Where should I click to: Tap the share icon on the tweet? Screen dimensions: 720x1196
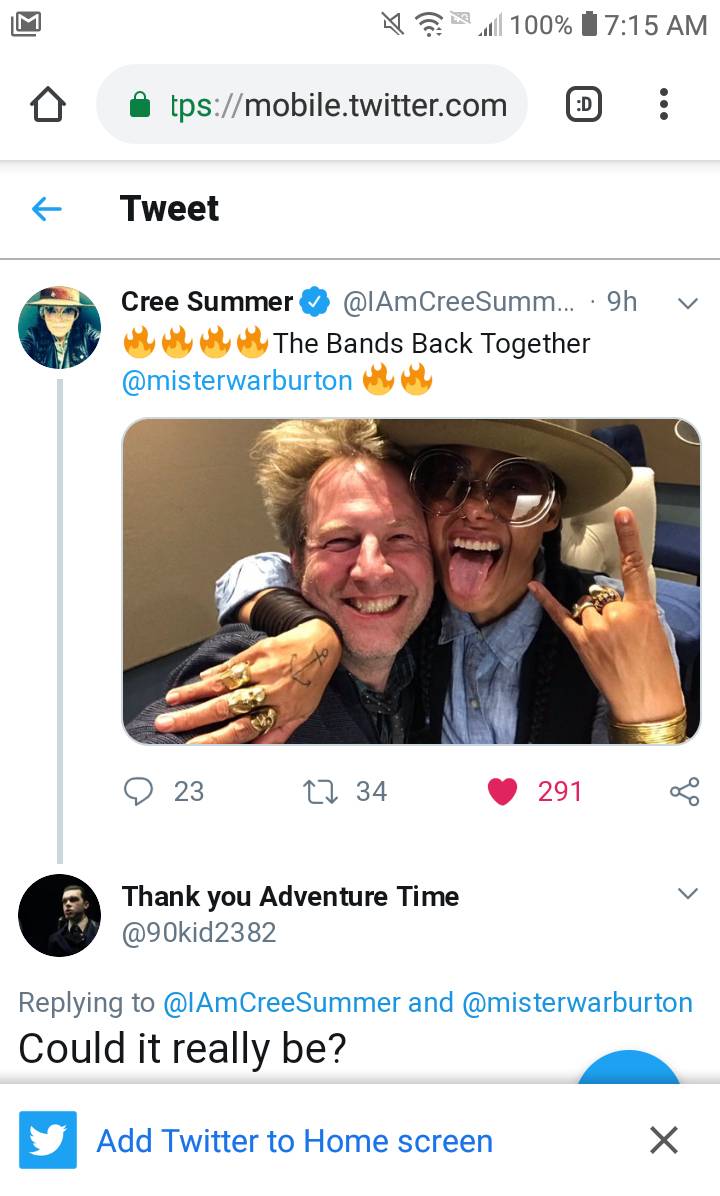click(x=684, y=791)
